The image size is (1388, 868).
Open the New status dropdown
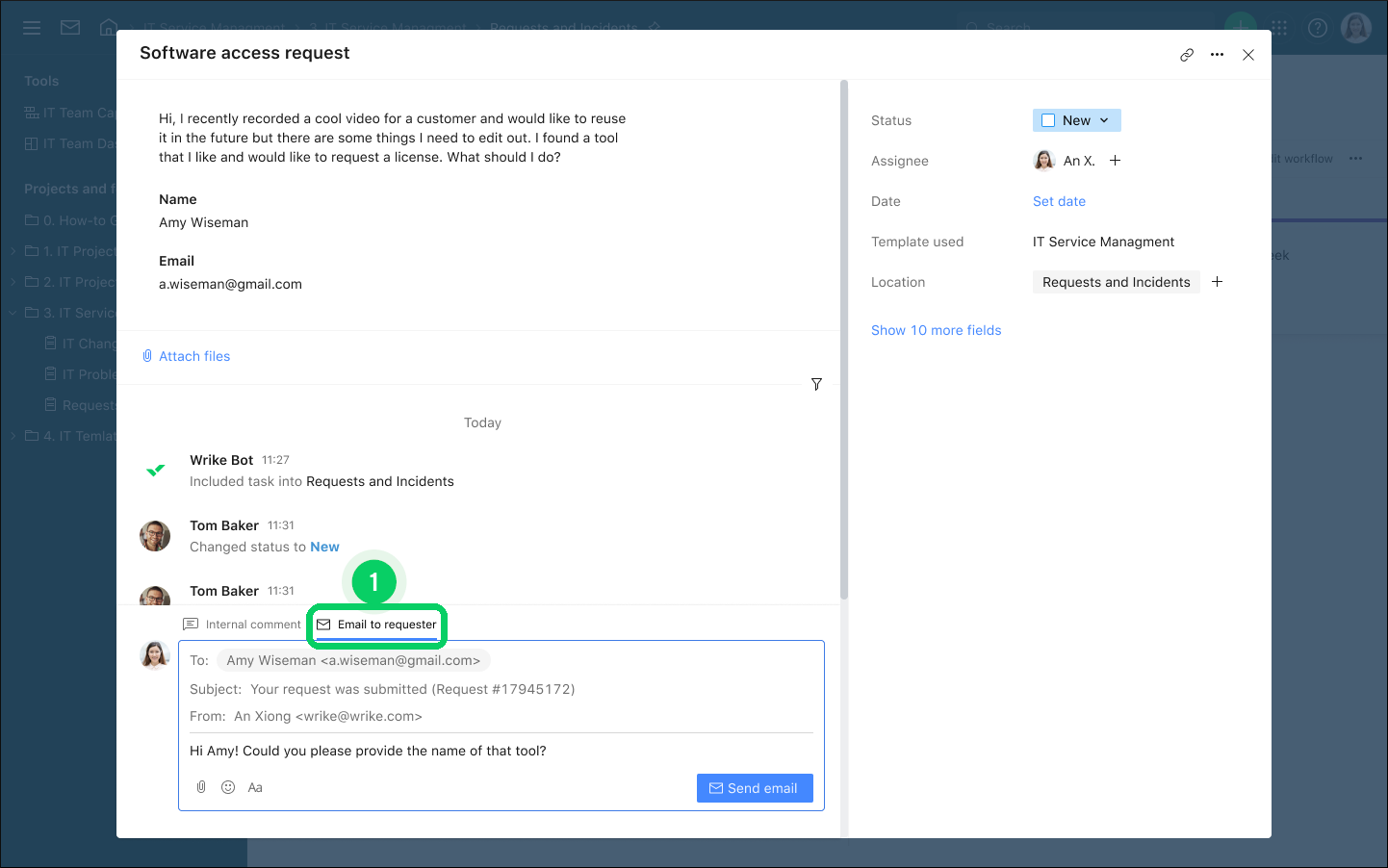pos(1104,119)
